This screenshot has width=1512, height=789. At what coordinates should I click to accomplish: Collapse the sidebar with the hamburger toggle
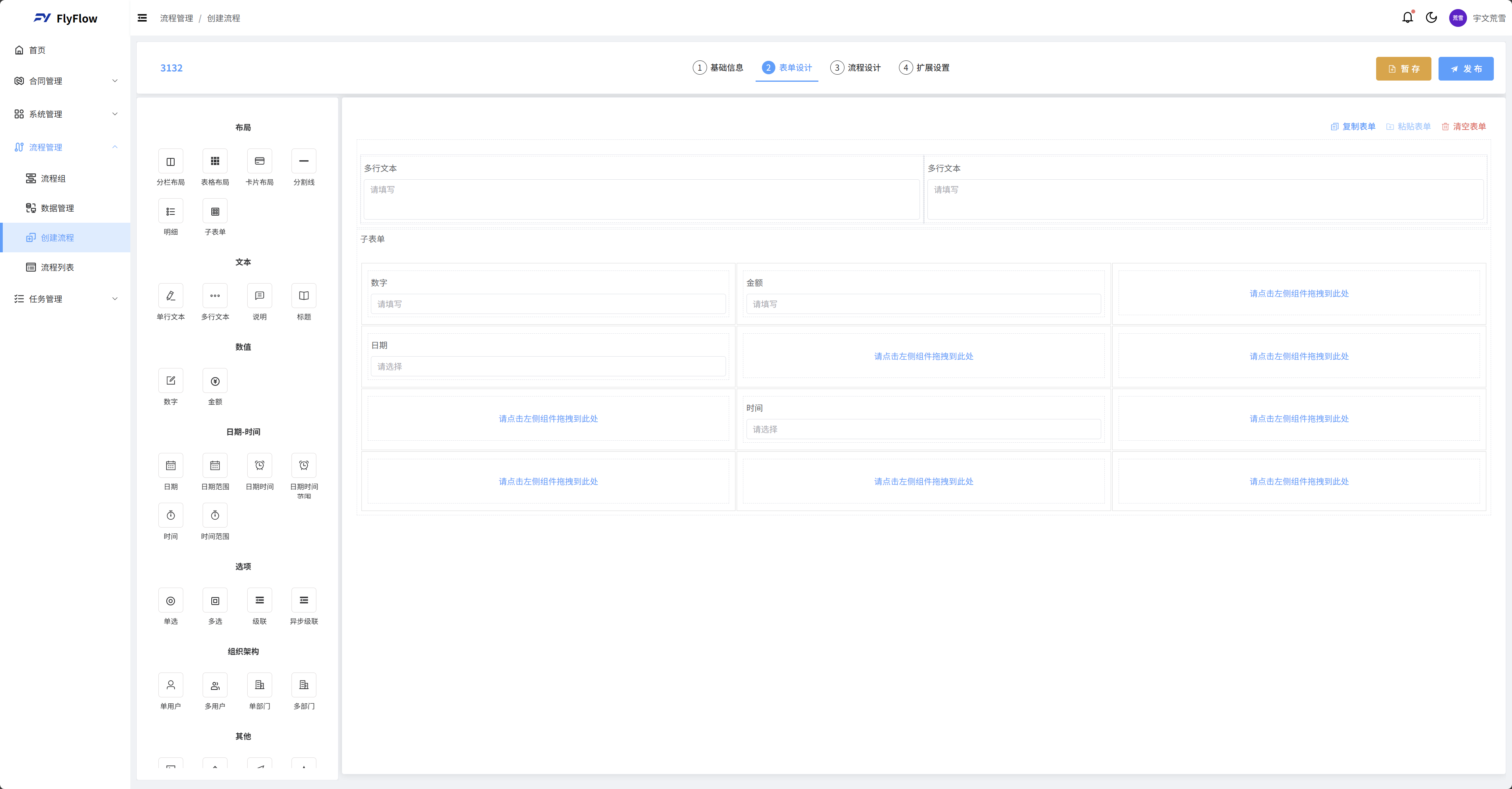click(142, 18)
